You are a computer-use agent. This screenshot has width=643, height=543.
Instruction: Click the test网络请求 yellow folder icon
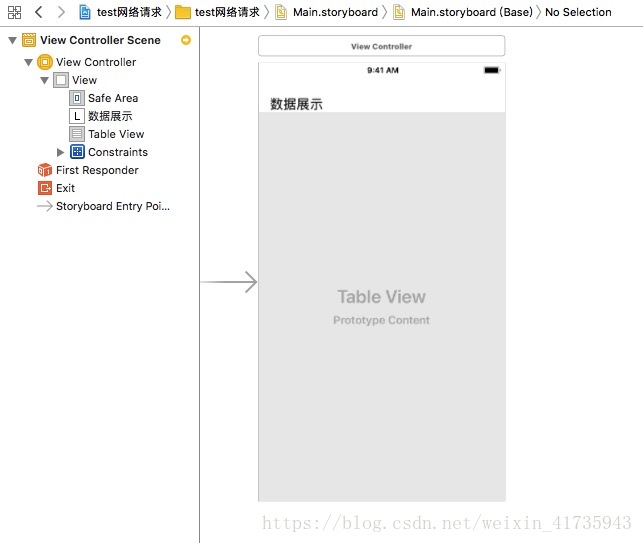[x=183, y=12]
